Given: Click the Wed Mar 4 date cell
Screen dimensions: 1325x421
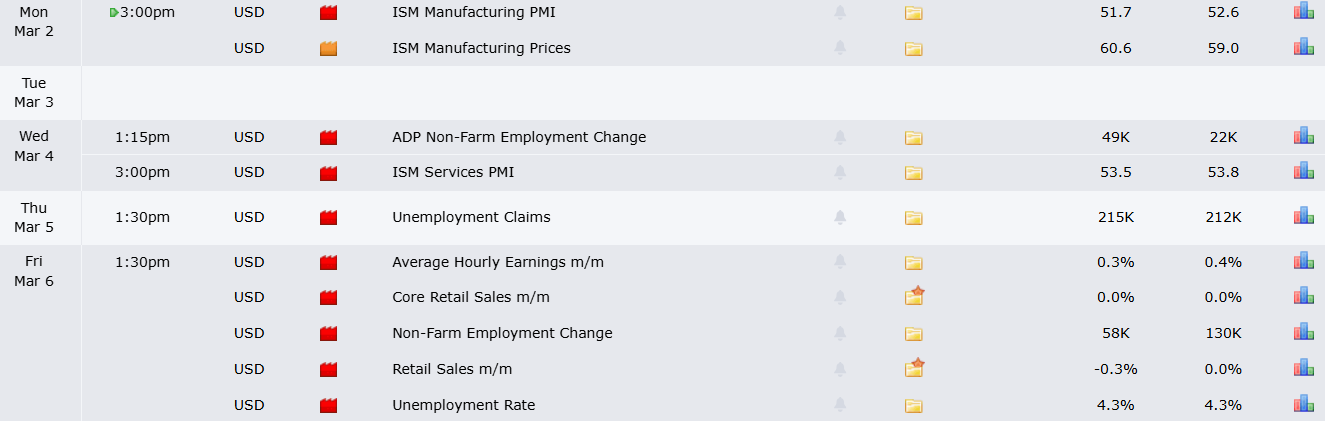Looking at the screenshot, I should click(x=34, y=146).
